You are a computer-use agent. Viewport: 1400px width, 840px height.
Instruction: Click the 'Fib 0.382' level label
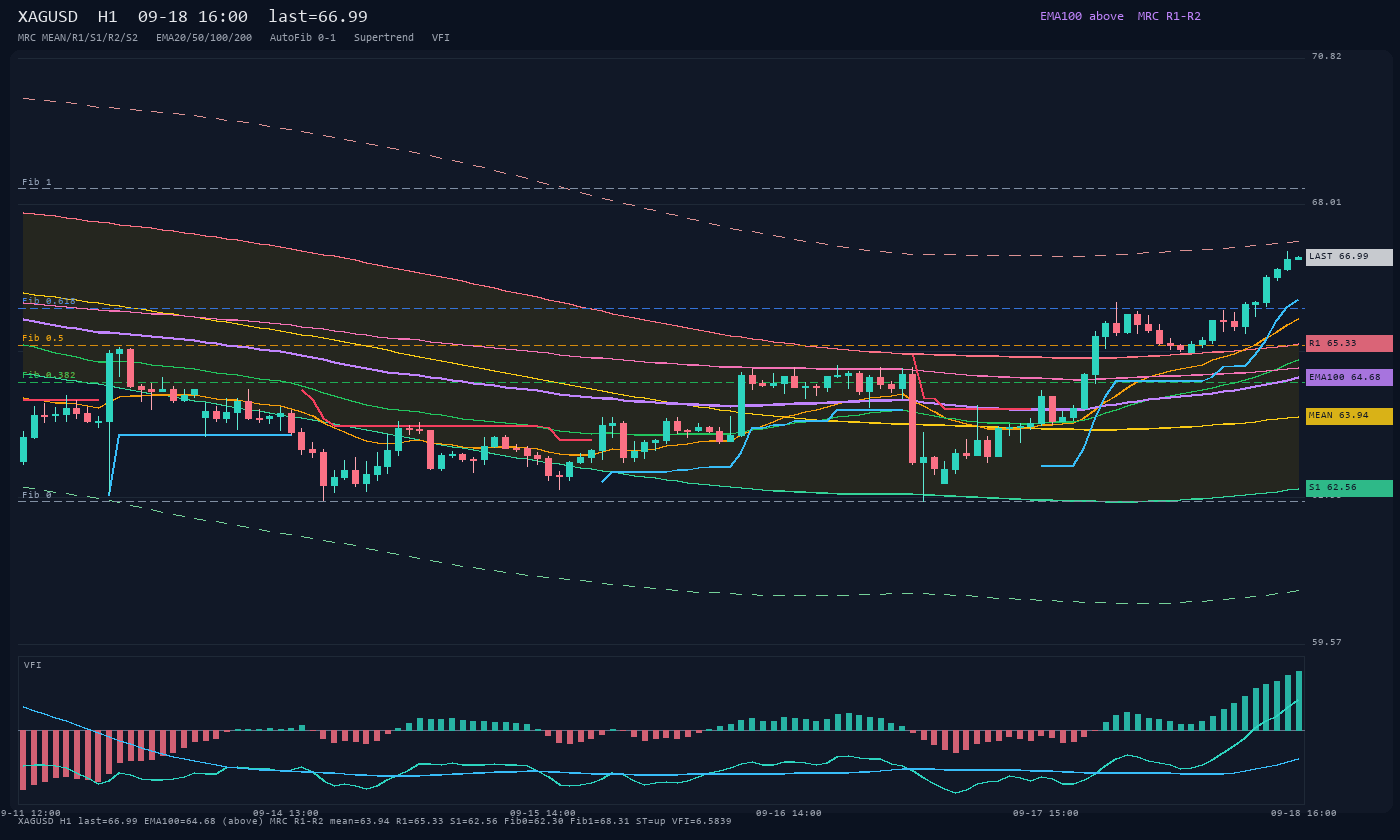49,375
